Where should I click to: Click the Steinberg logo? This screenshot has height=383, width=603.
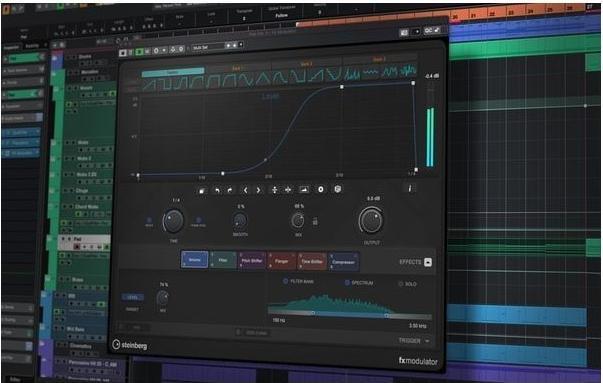pyautogui.click(x=130, y=345)
